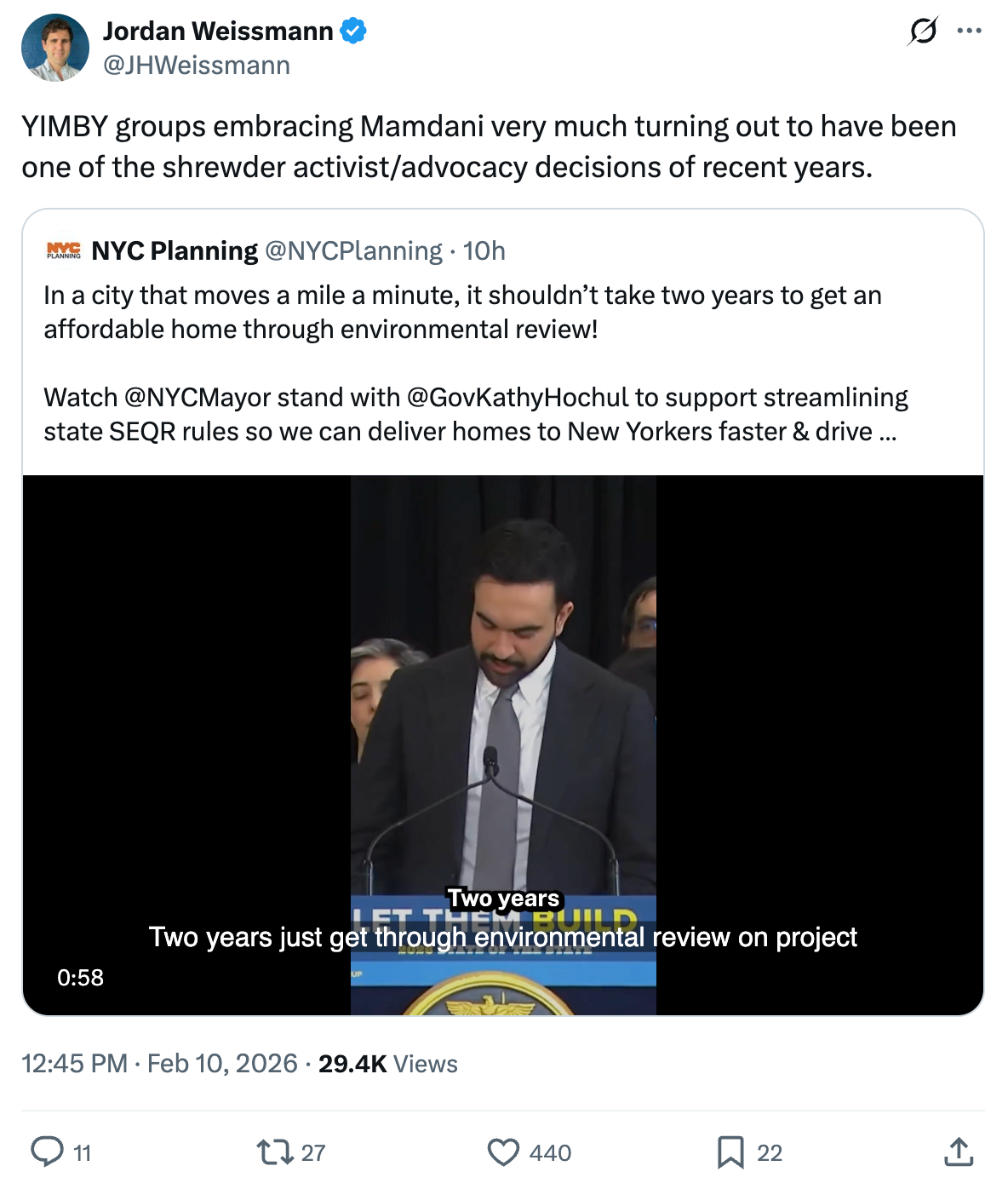Click the reply speech bubble icon

(48, 1152)
